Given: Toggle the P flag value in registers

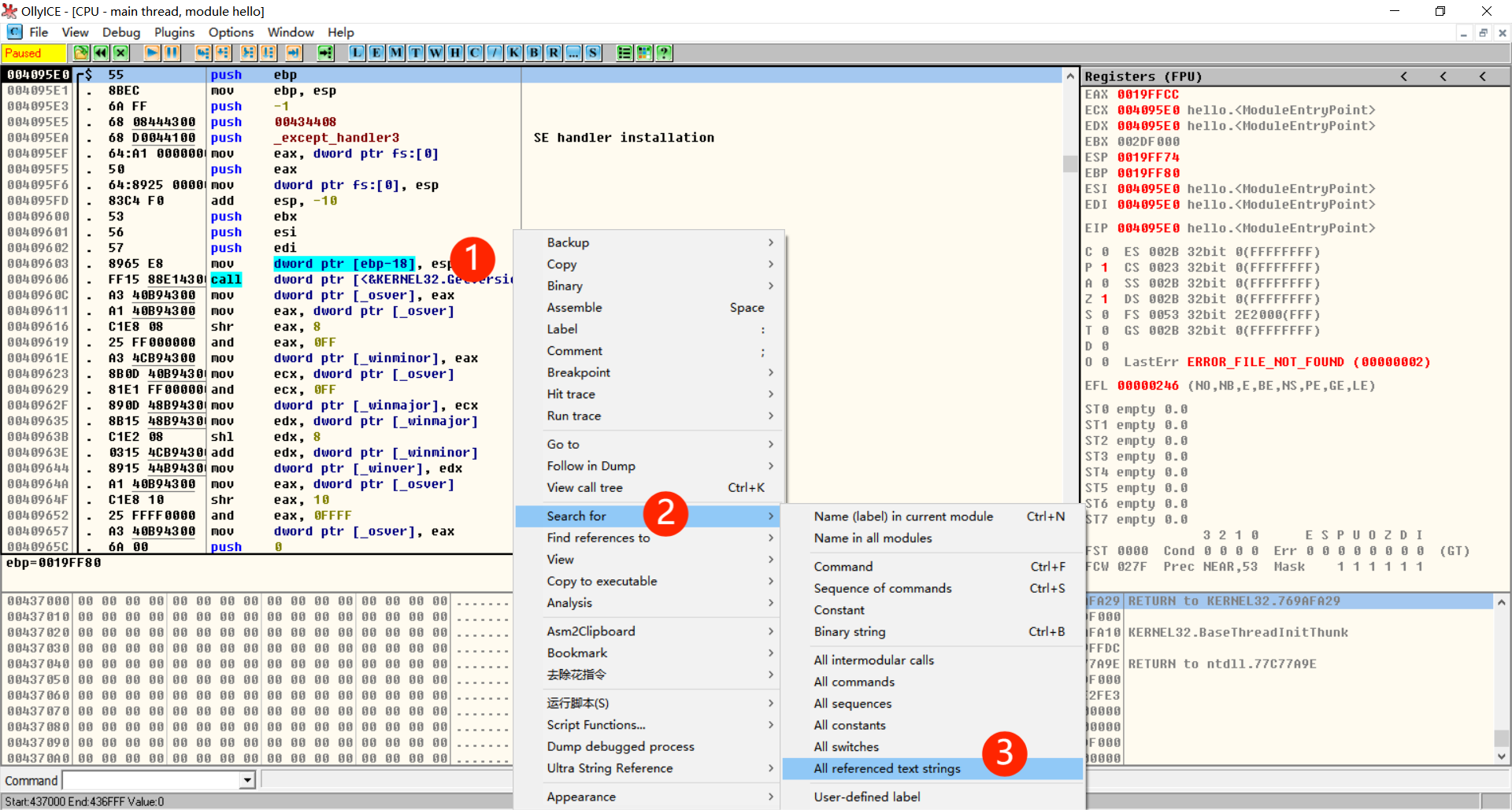Looking at the screenshot, I should tap(1104, 268).
